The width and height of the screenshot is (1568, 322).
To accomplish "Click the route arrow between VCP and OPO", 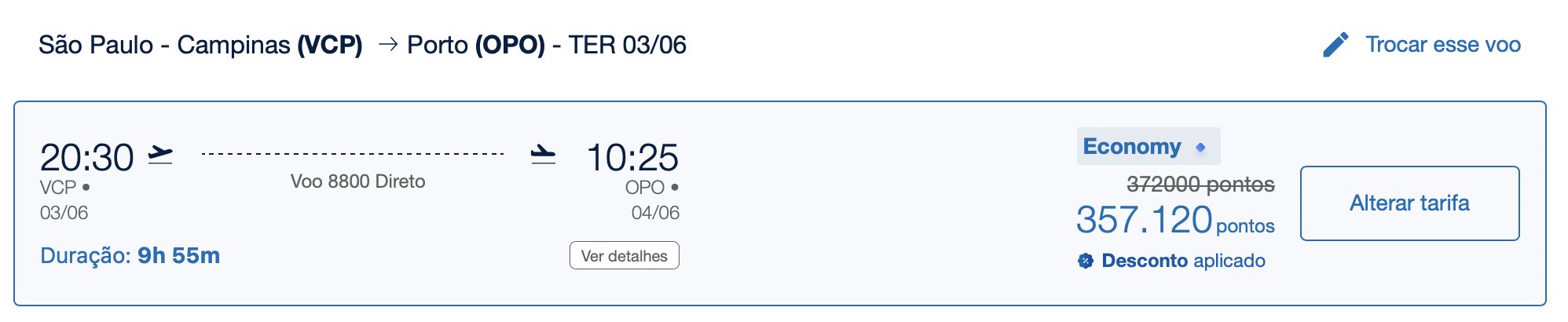I will pyautogui.click(x=387, y=45).
